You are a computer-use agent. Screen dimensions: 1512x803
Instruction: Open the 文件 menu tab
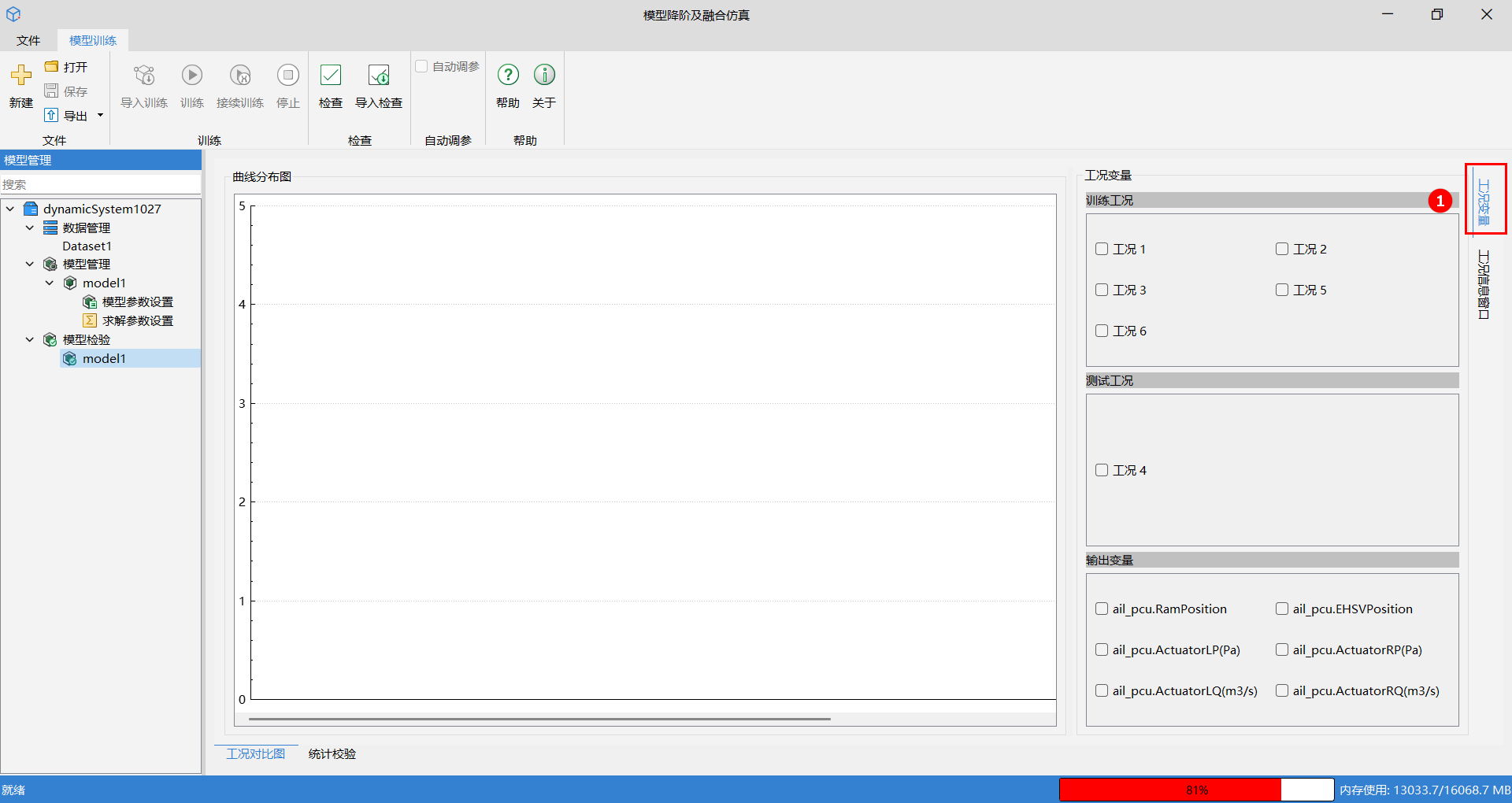(28, 40)
